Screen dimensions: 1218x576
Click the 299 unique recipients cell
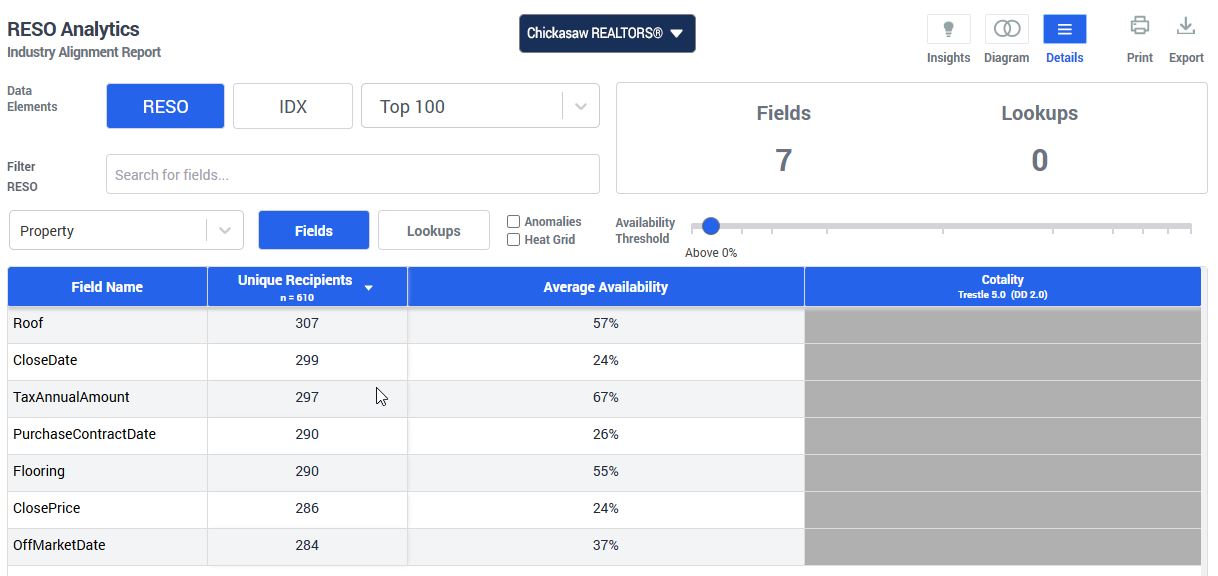click(x=307, y=360)
